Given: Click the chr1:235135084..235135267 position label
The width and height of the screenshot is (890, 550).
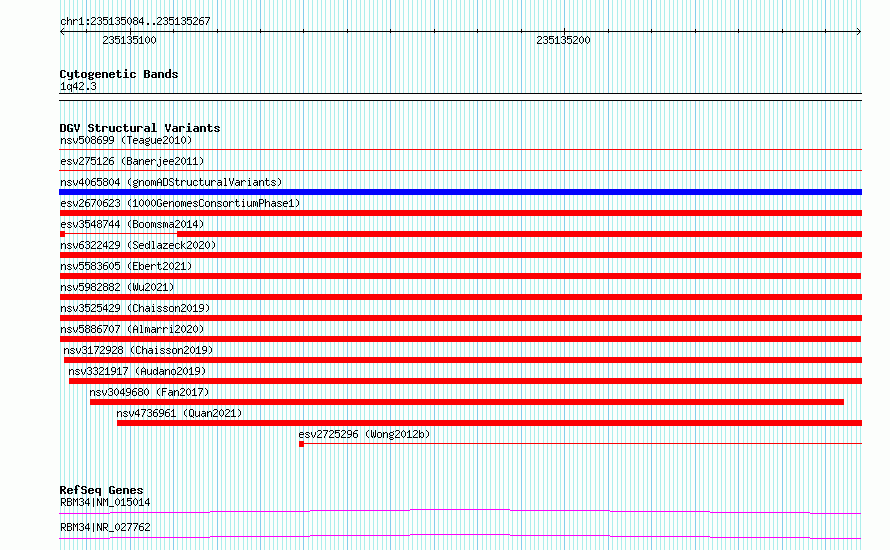Looking at the screenshot, I should (x=135, y=21).
